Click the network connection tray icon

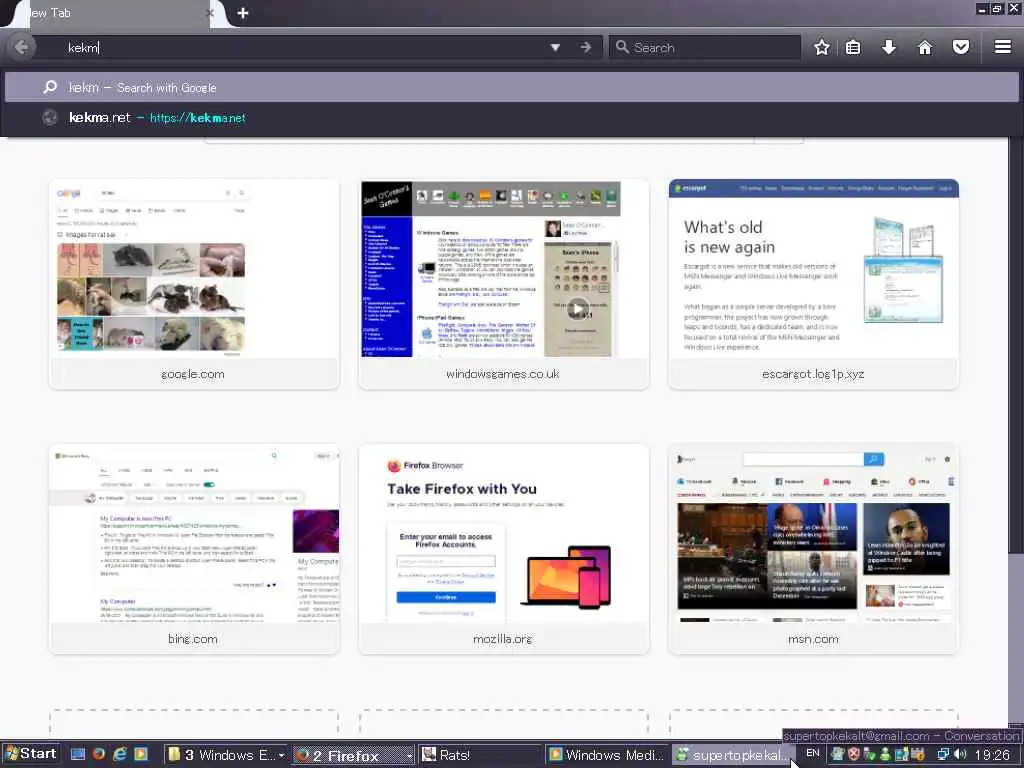click(x=943, y=754)
